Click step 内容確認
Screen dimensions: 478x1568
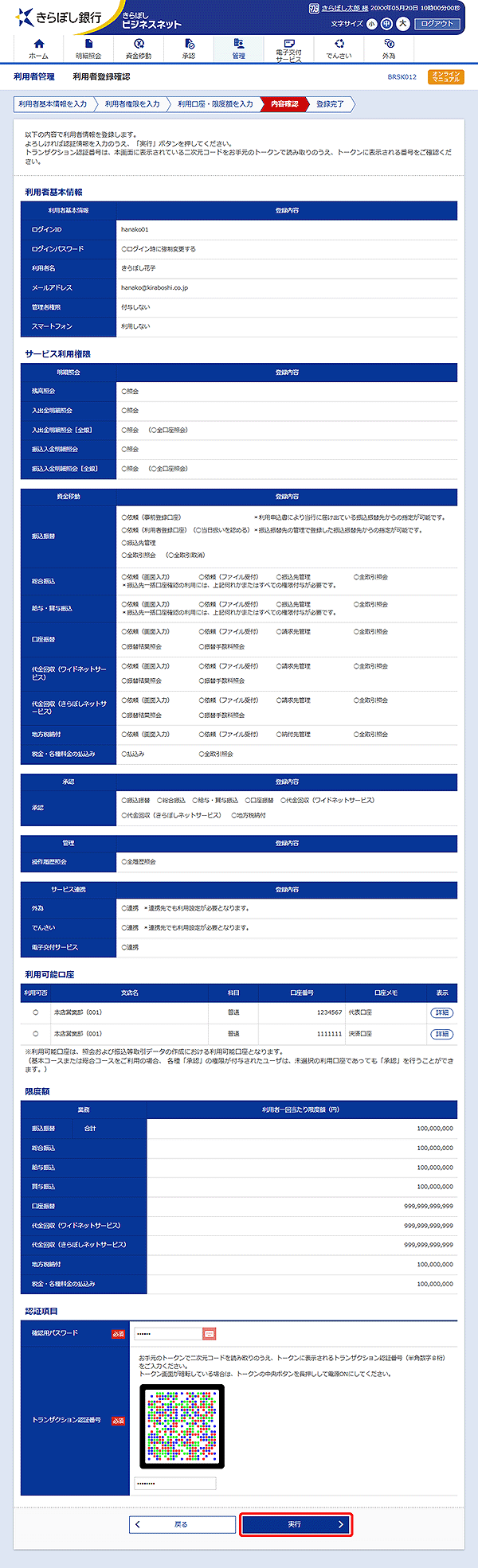click(x=284, y=104)
